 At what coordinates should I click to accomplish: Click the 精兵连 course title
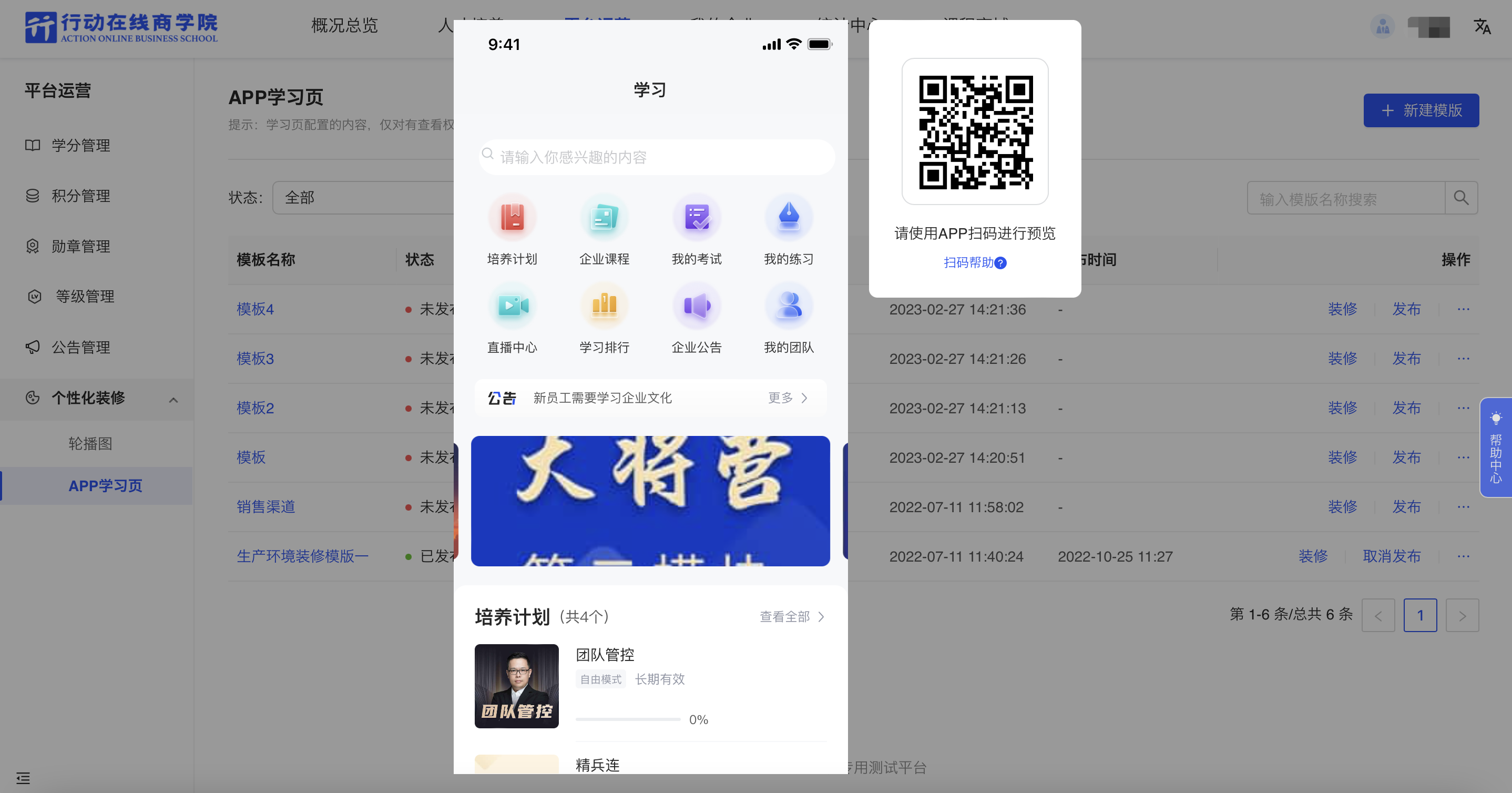point(598,765)
